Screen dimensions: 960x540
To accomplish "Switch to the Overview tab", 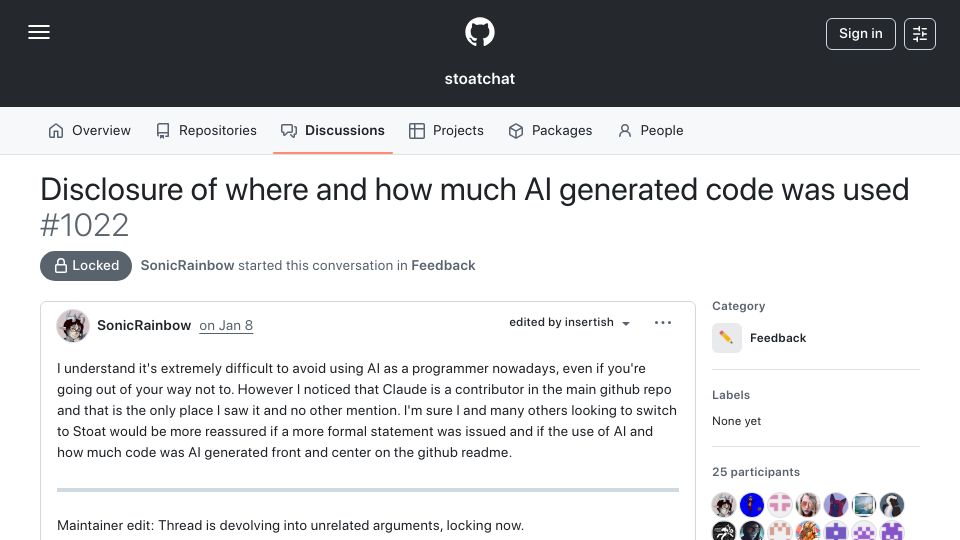I will (89, 130).
